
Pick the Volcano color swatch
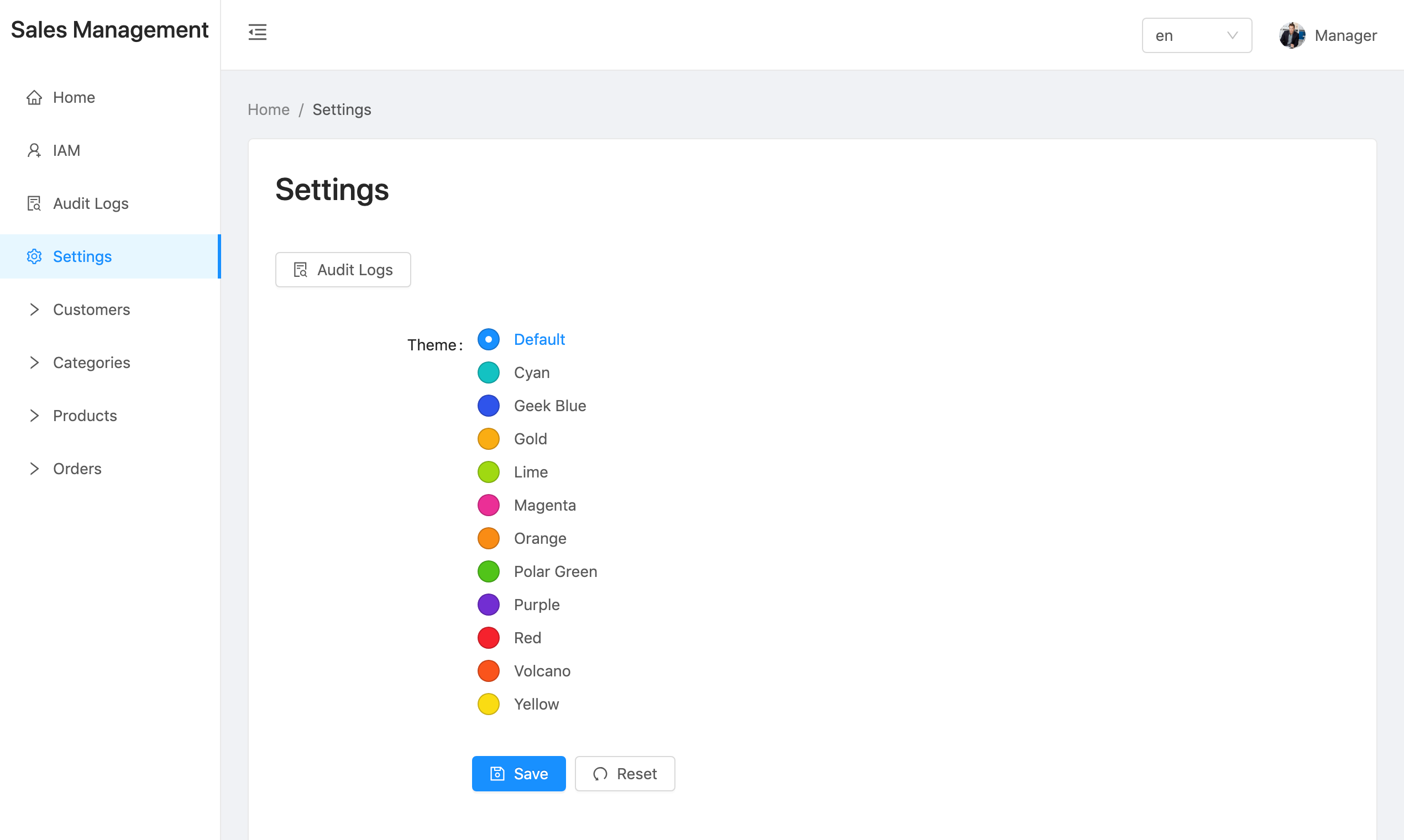point(488,671)
